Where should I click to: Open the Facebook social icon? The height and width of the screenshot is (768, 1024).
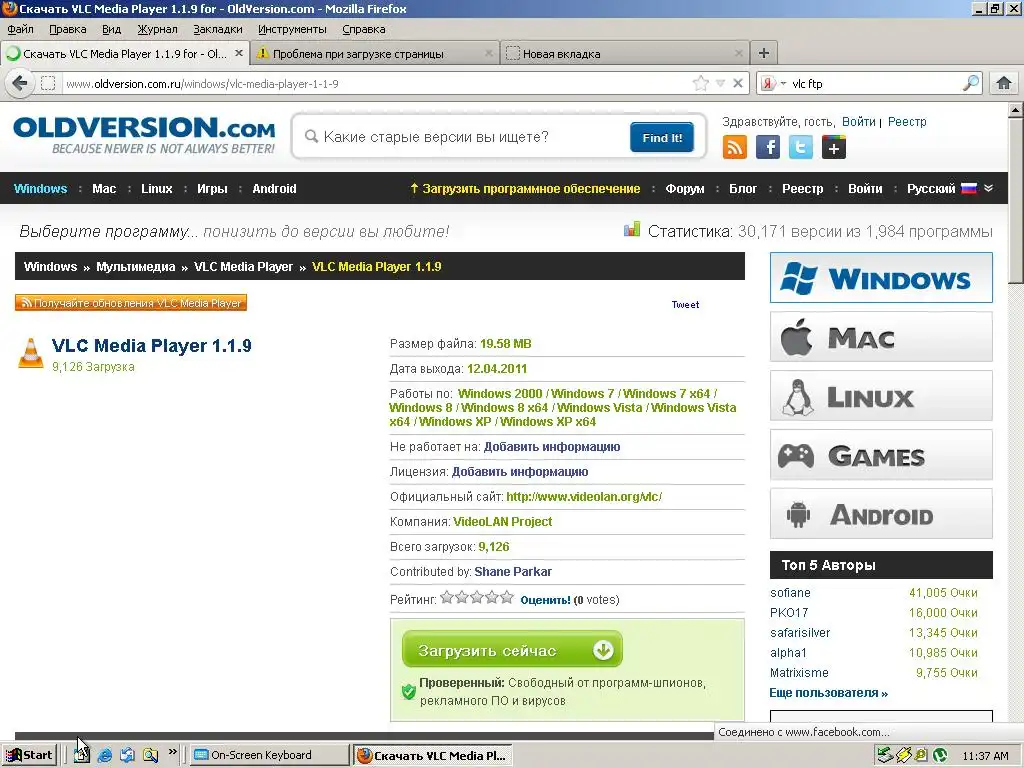click(x=768, y=147)
